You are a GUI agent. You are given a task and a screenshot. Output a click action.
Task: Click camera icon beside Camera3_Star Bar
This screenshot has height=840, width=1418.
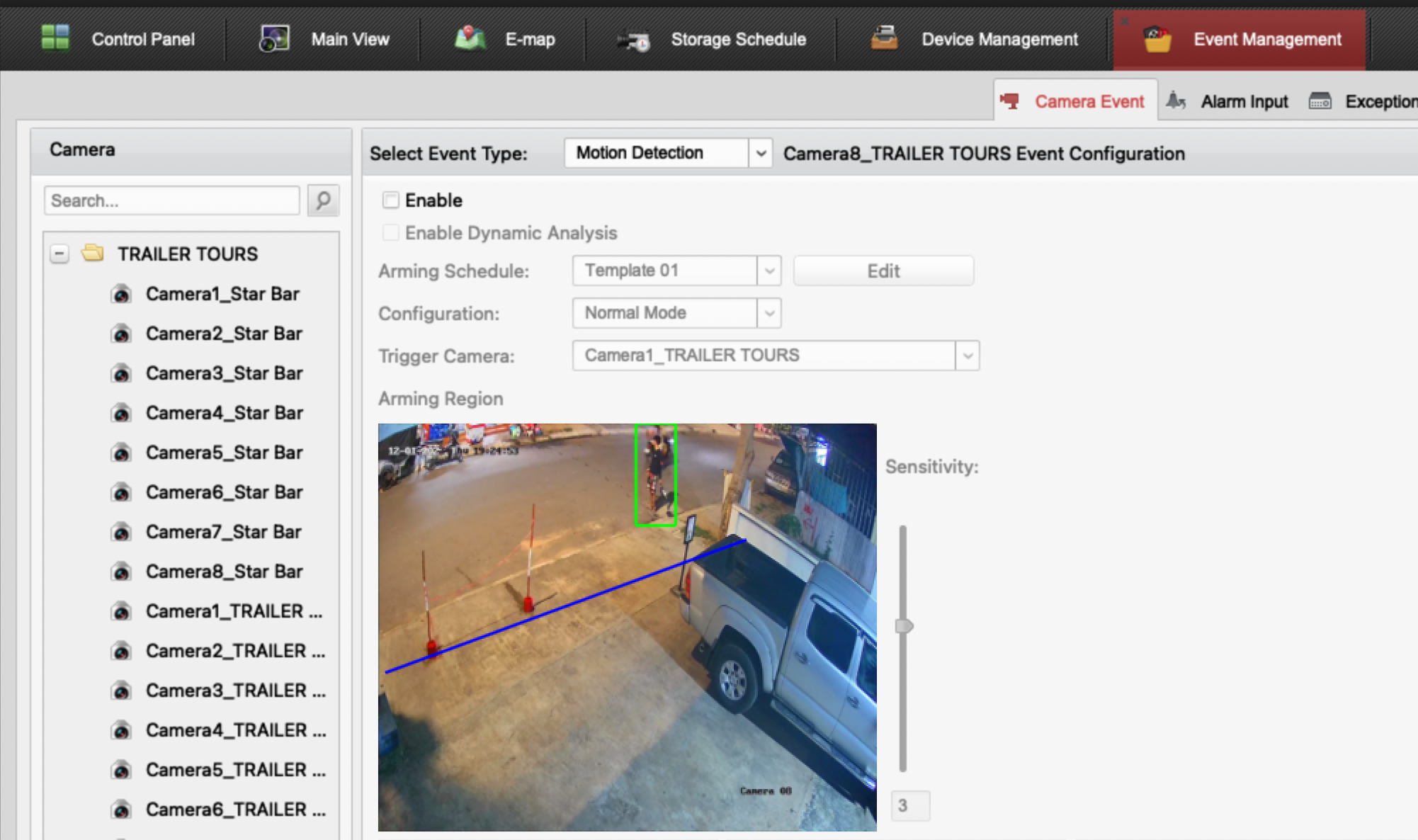pos(122,373)
